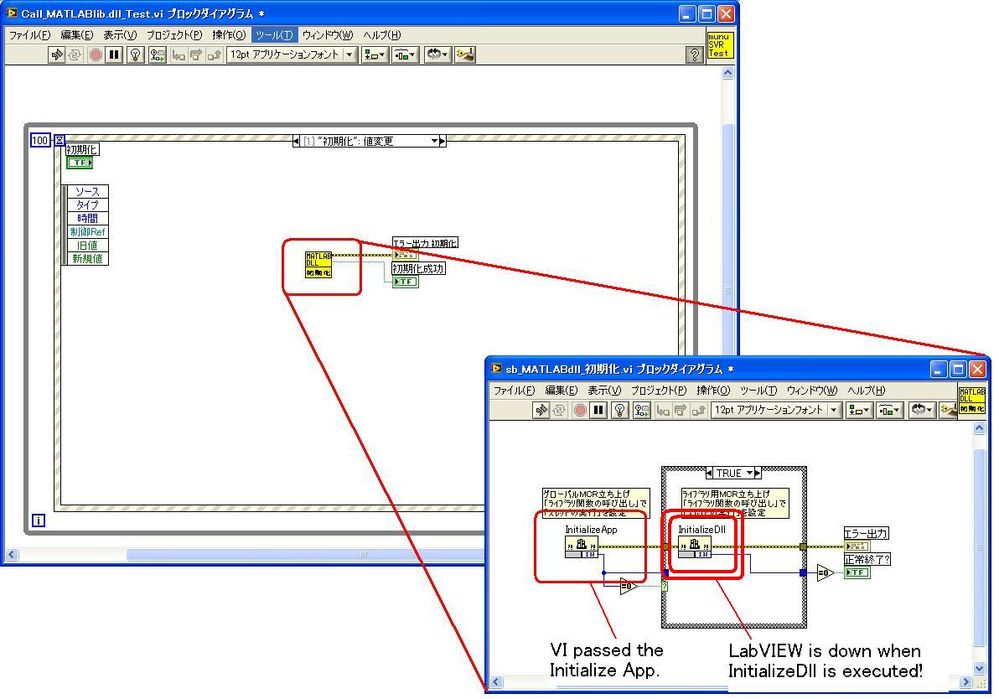
Task: Toggle Retain Wire Values in Call_MATLABlib.dll_Test.vi toolbar
Action: (157, 55)
